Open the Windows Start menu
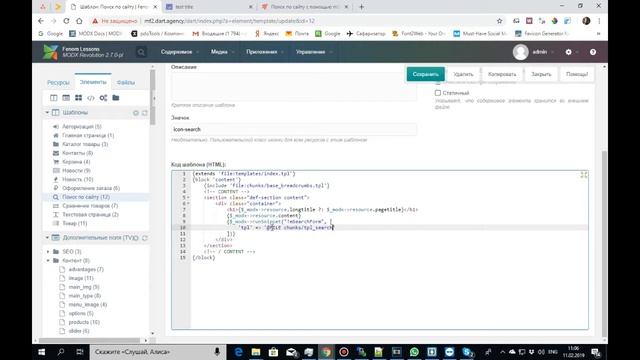 pos(41,352)
